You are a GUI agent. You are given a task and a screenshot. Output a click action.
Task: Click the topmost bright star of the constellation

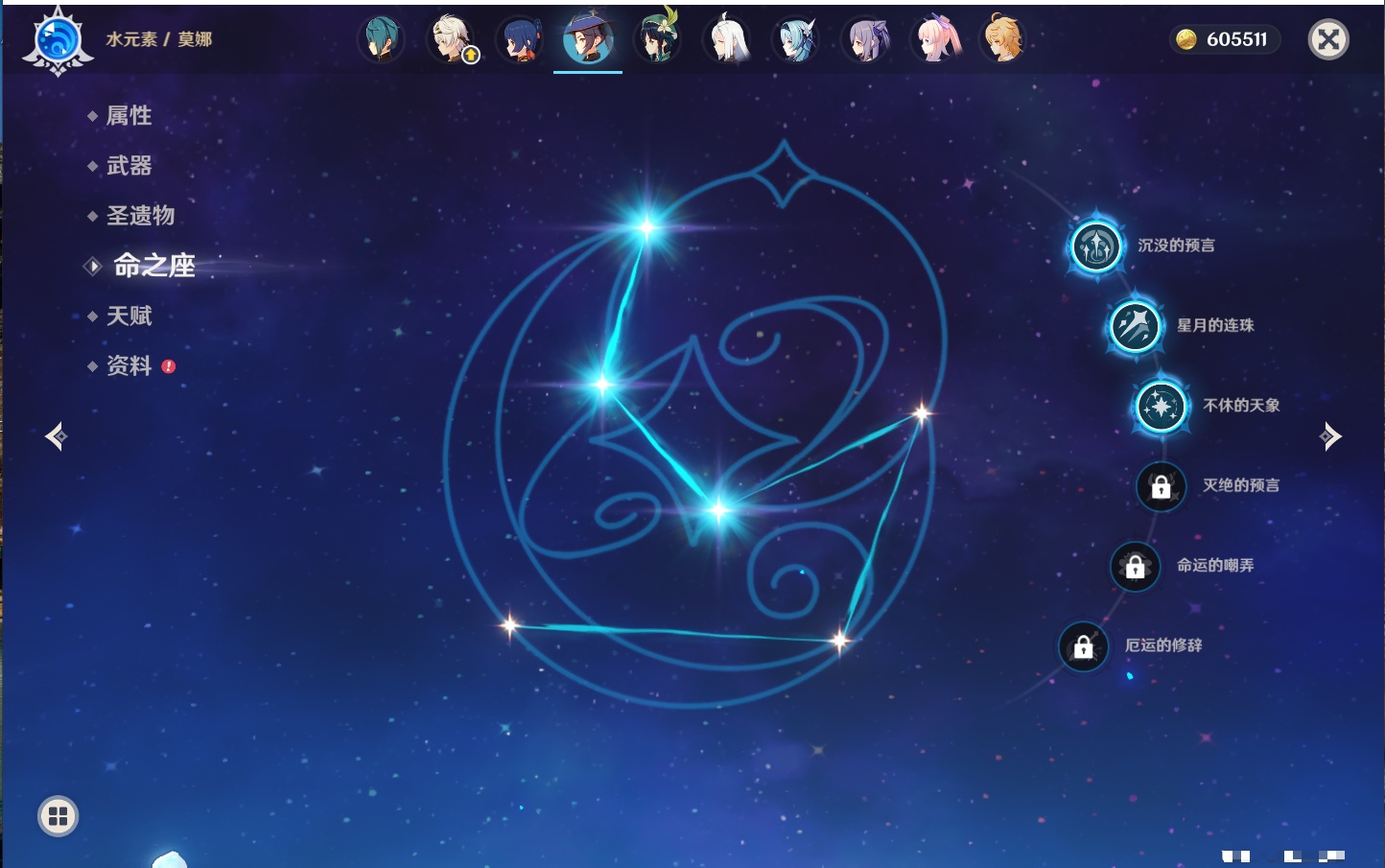647,227
